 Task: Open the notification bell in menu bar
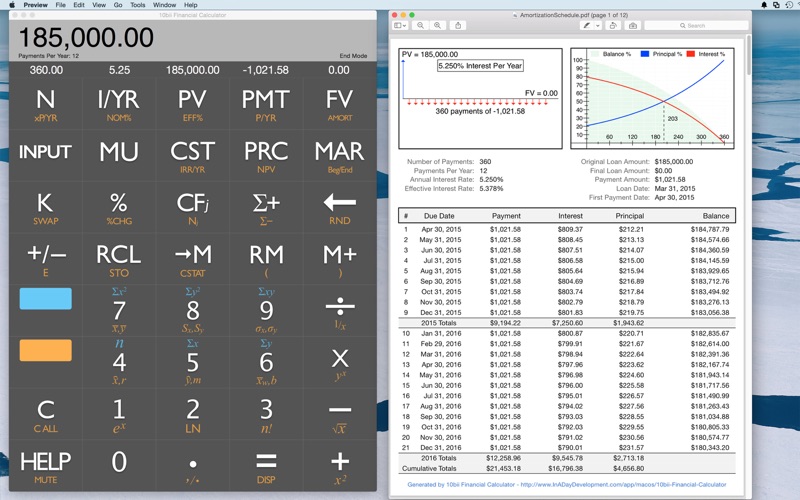point(764,5)
